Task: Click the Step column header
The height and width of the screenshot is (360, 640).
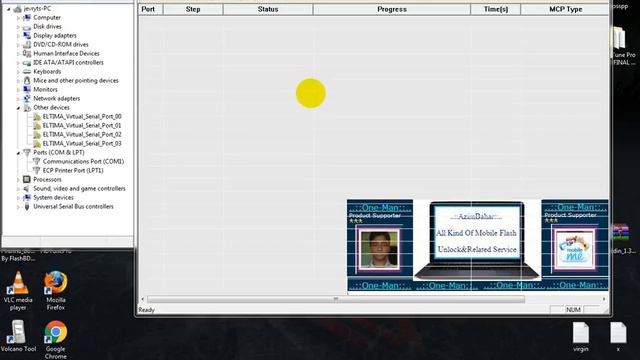Action: (193, 9)
